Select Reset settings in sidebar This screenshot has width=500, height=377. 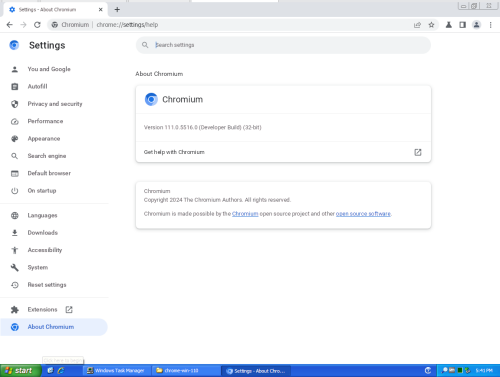point(47,285)
